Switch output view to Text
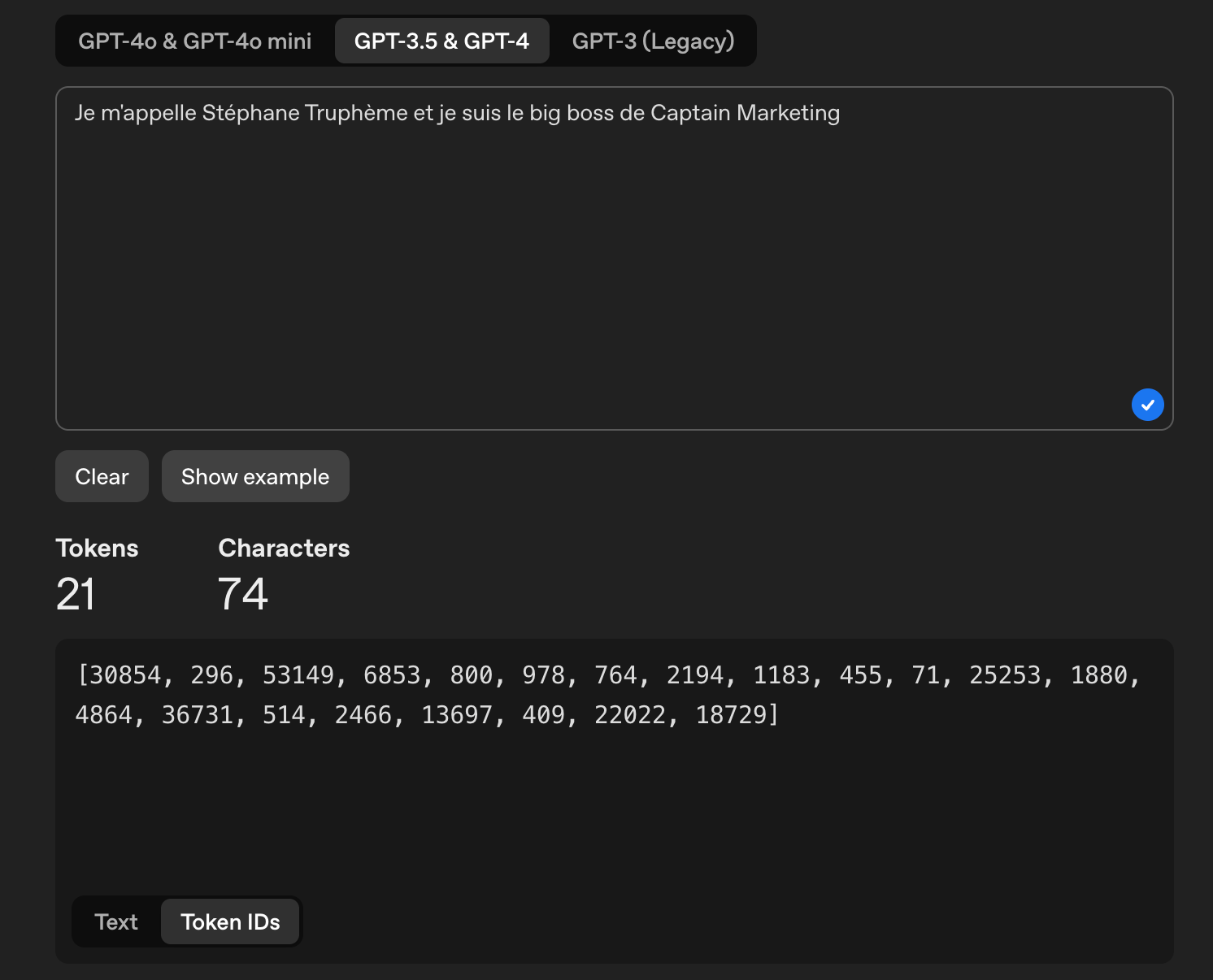 tap(116, 921)
